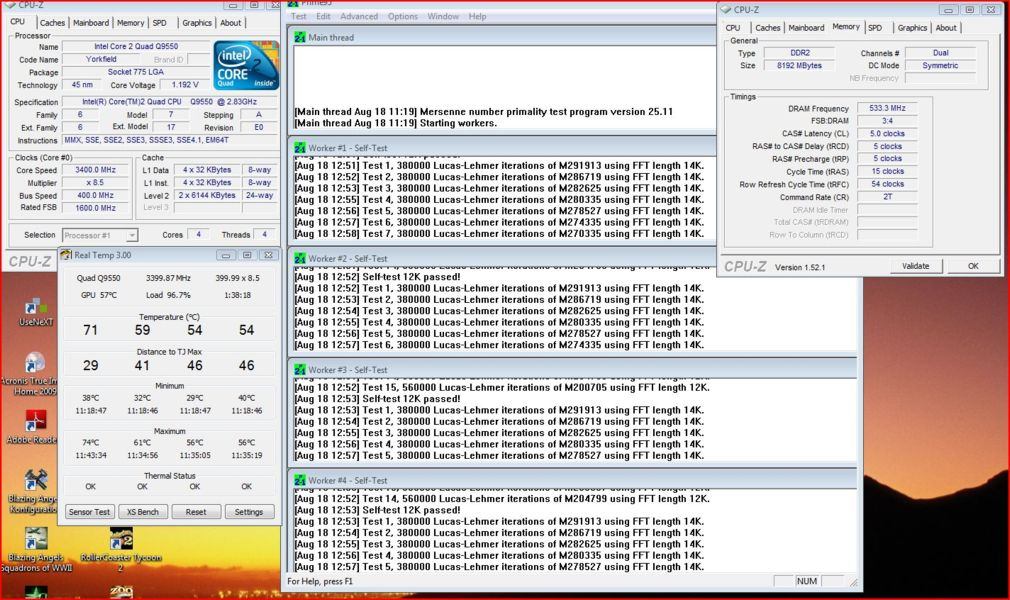The image size is (1010, 600).
Task: Click the Command Rate 2T value
Action: click(x=887, y=197)
